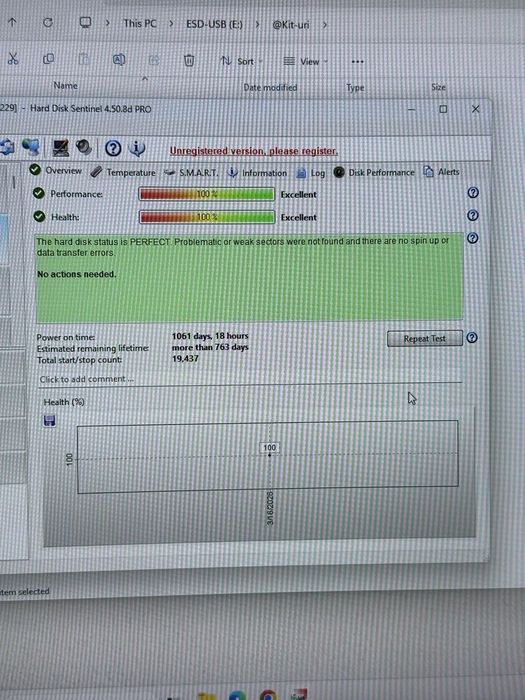The height and width of the screenshot is (700, 525).
Task: Click the PC monitor icon in address bar
Action: click(85, 23)
